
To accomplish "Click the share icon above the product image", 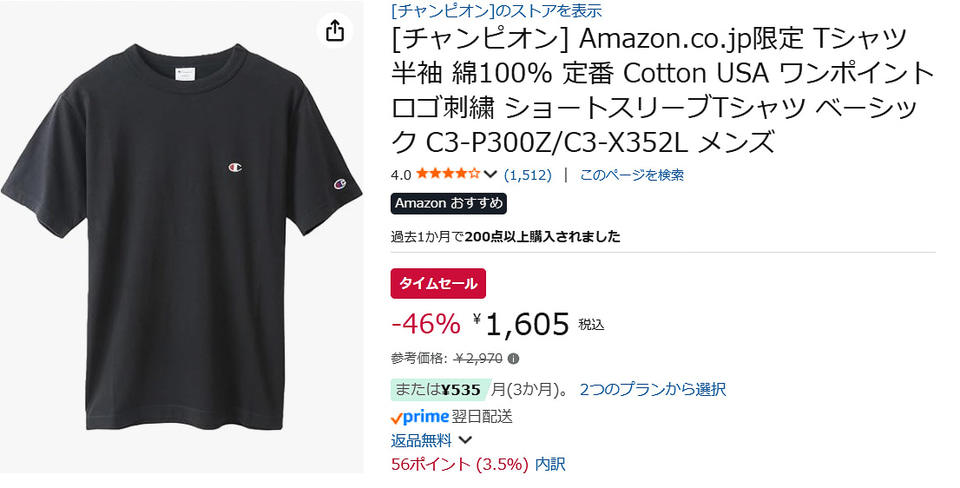I will click(x=335, y=31).
